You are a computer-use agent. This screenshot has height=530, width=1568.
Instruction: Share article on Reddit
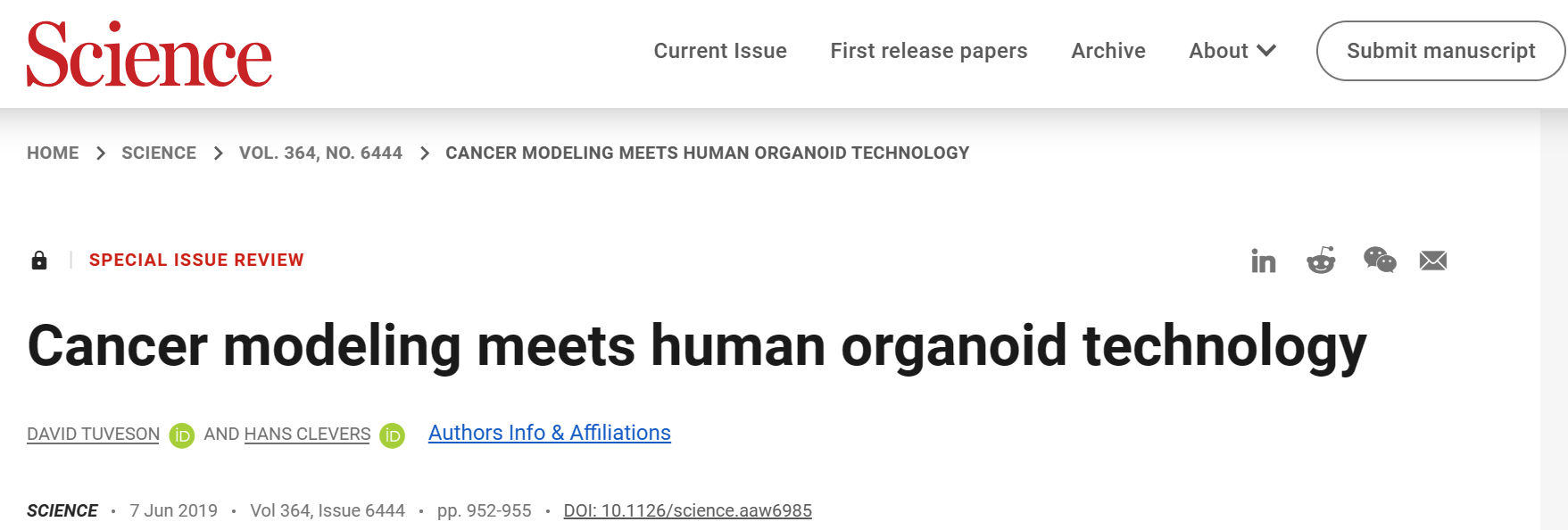[x=1321, y=261]
